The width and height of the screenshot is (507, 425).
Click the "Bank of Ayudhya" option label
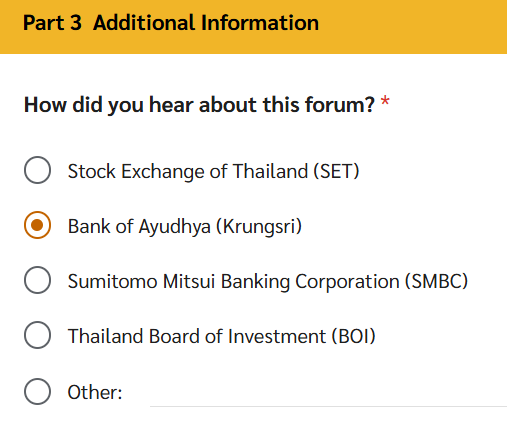coord(139,227)
